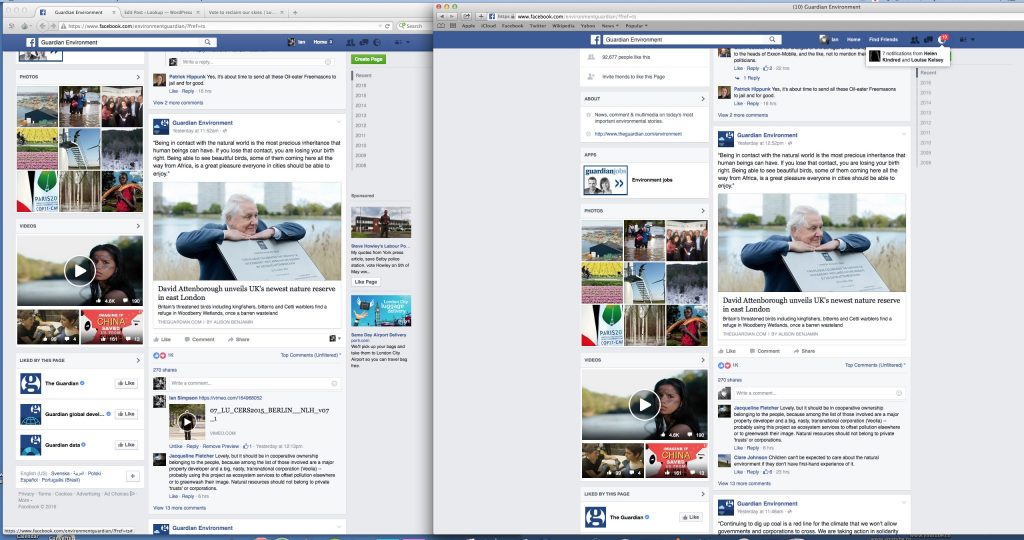Expand the VIDEOS section chevron in Safari
The image size is (1024, 540).
point(703,360)
